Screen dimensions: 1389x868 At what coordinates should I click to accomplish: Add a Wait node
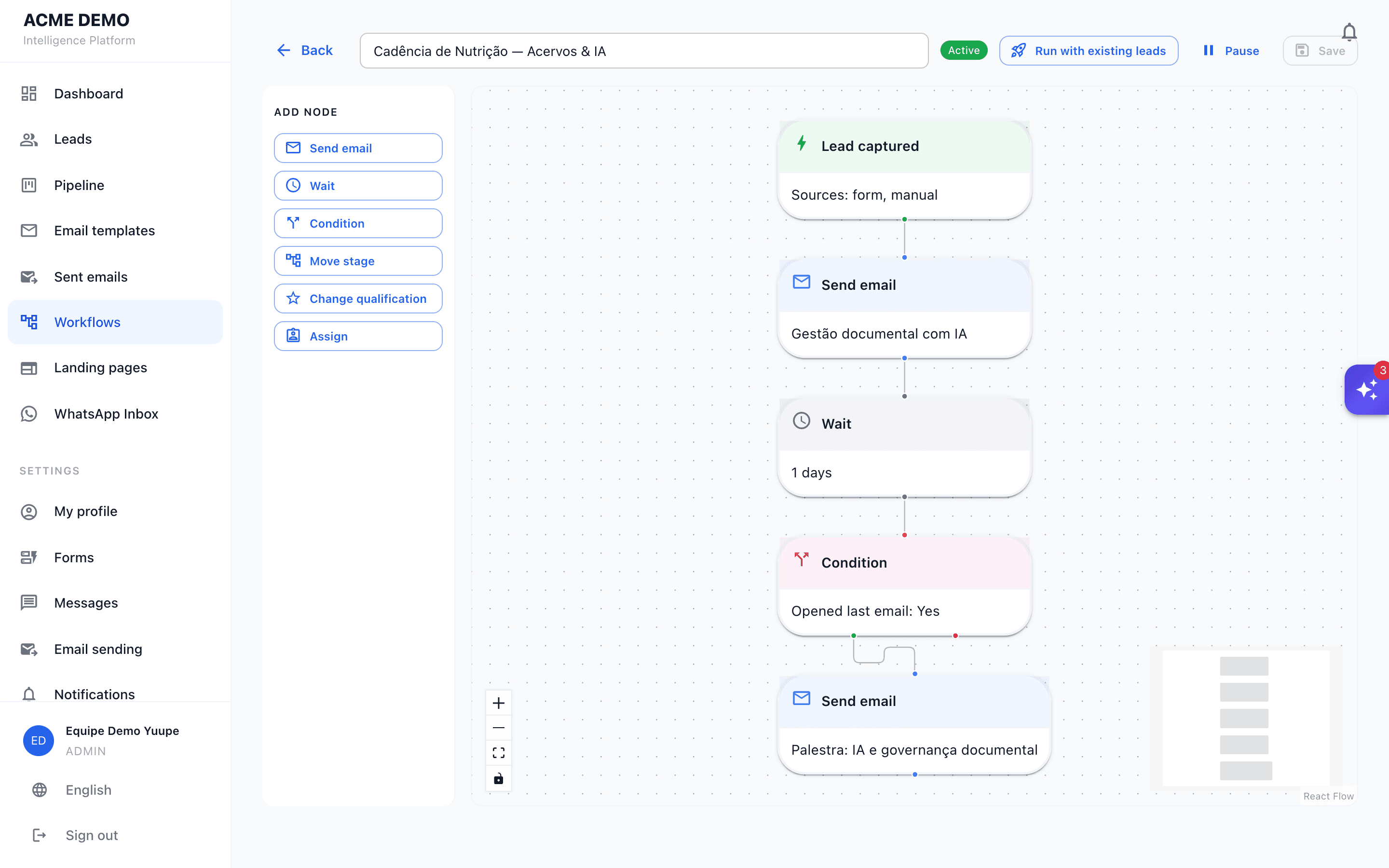(x=358, y=186)
